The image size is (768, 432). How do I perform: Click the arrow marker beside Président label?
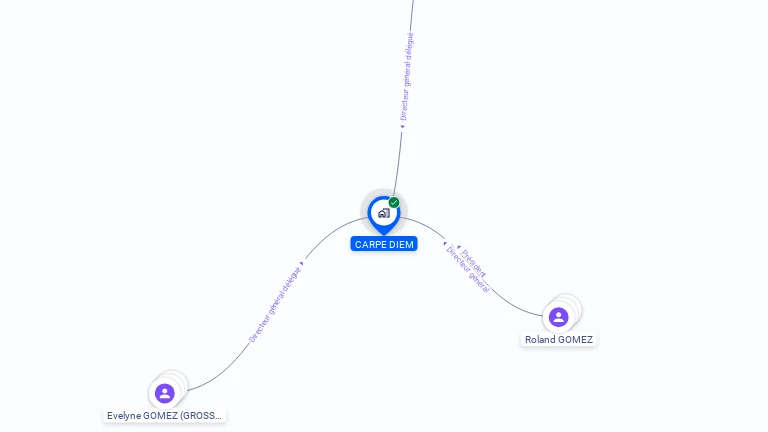(458, 247)
